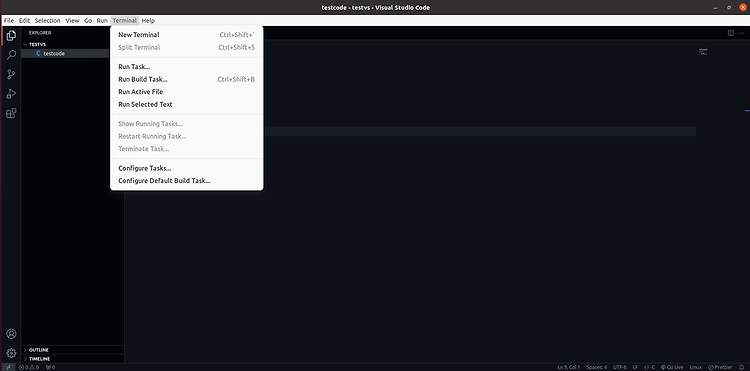Open the Manage gear icon
750x371 pixels.
coord(11,353)
